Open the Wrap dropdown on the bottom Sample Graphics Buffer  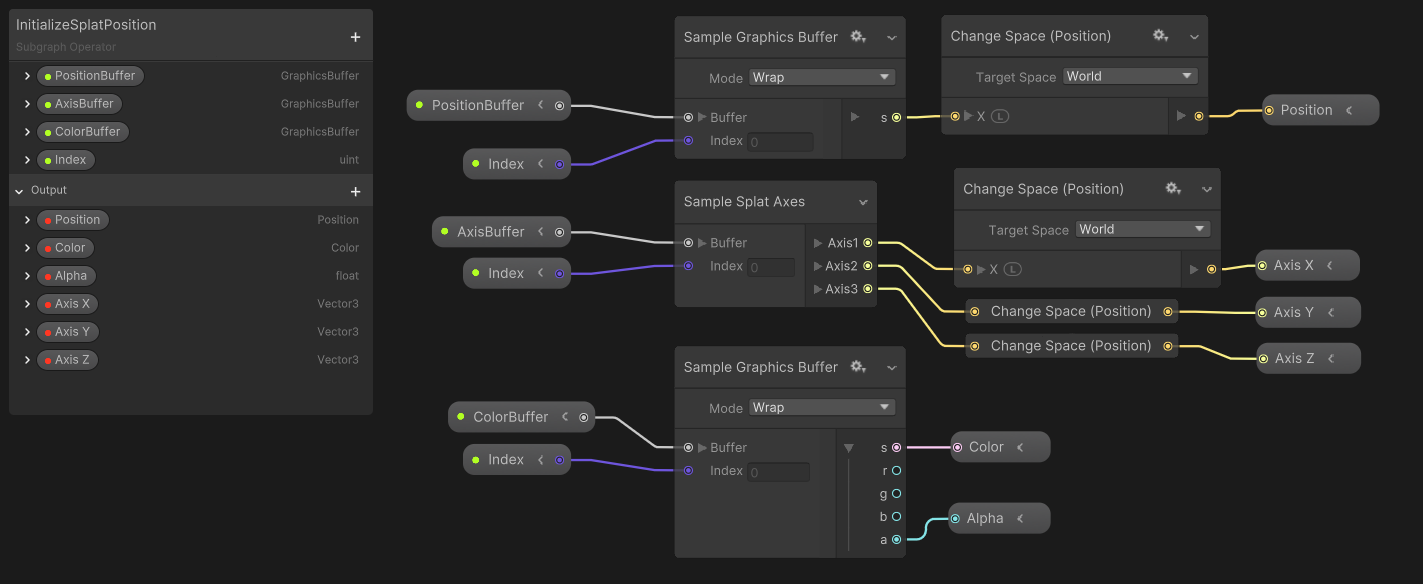[x=820, y=407]
